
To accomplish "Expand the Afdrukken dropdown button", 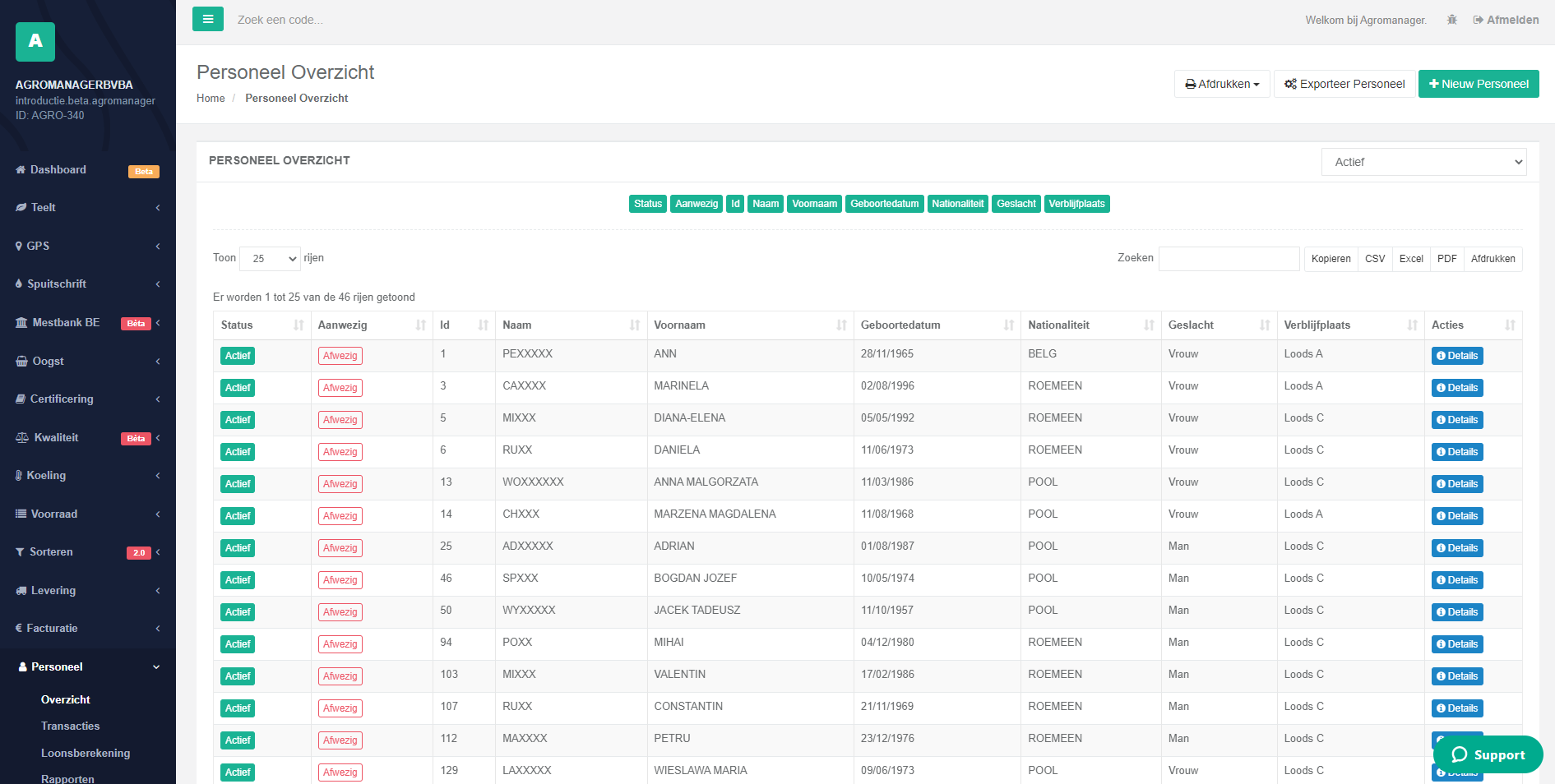I will 1221,84.
